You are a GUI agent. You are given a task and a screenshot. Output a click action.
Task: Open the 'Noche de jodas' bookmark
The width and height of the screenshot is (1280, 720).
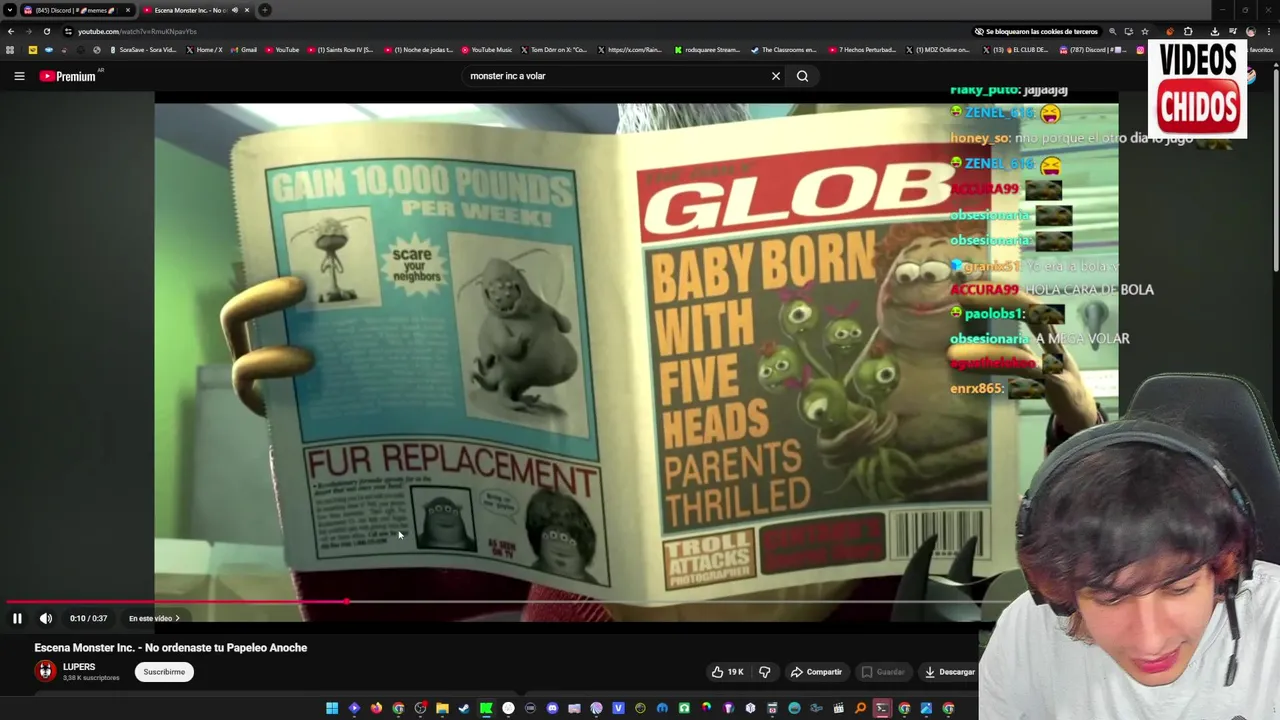[418, 50]
